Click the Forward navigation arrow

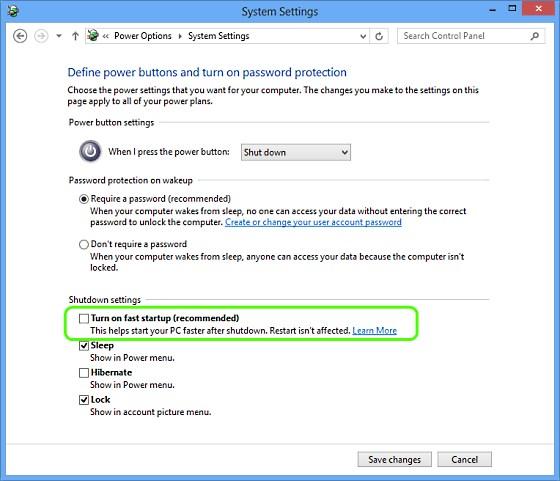click(41, 36)
